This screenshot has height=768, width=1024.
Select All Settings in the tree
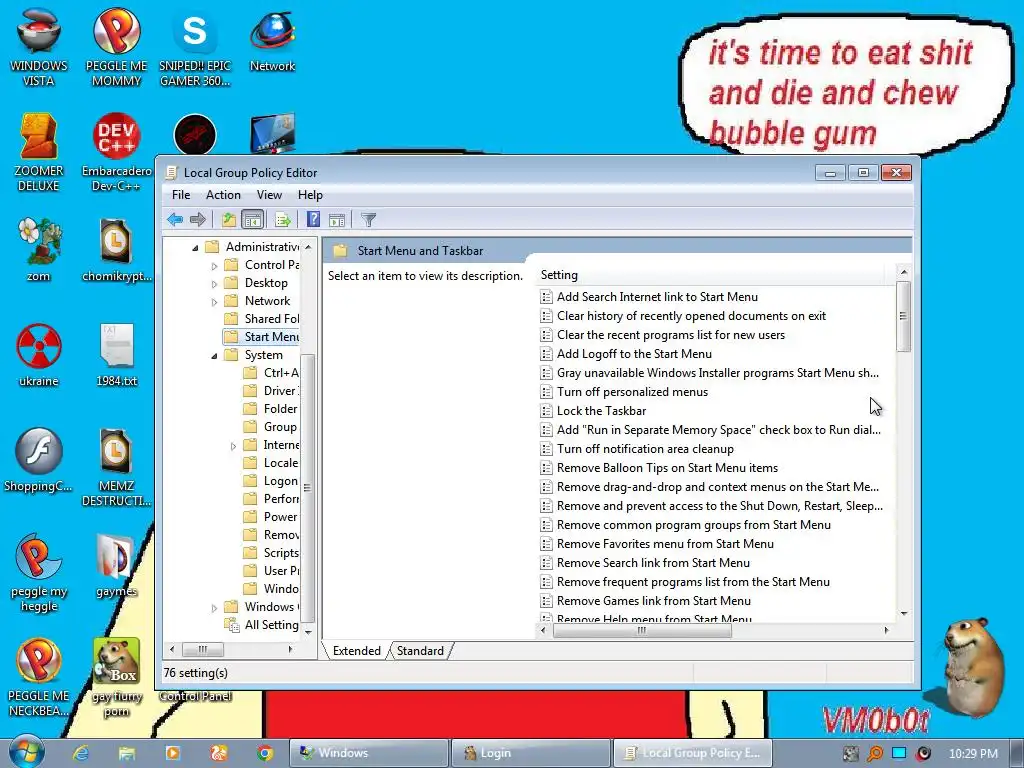click(261, 625)
